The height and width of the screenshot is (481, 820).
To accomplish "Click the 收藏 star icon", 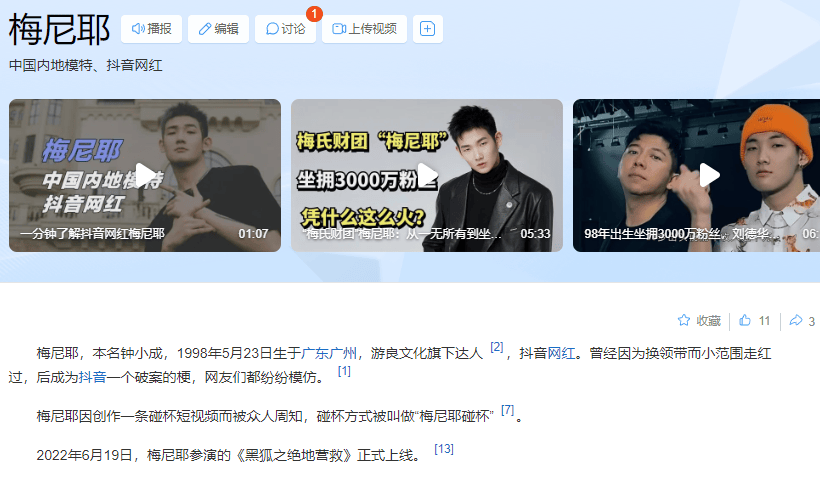I will tap(684, 320).
